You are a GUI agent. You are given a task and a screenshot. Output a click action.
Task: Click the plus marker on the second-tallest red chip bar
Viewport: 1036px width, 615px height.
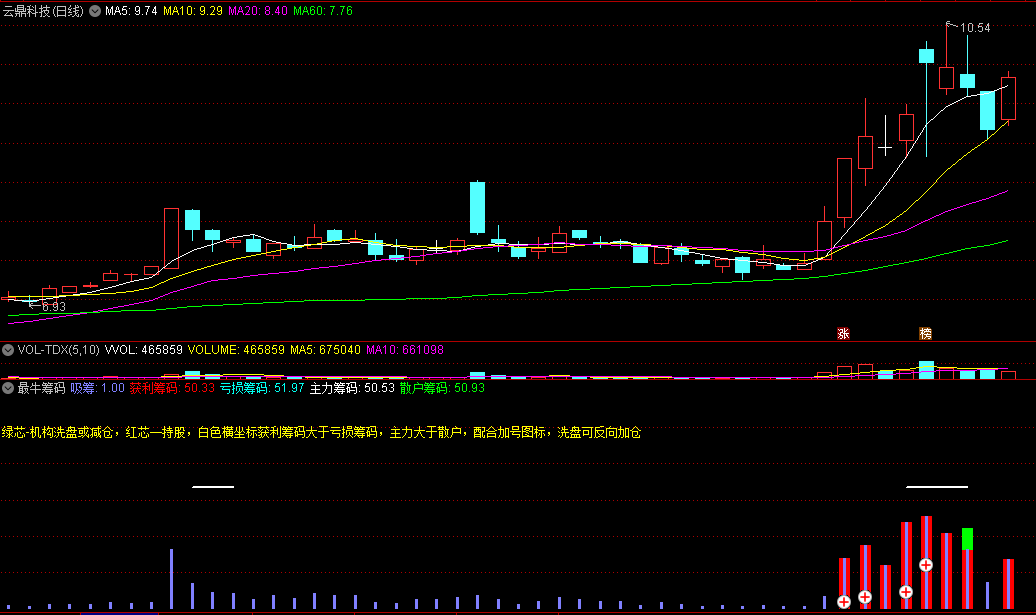coord(906,592)
